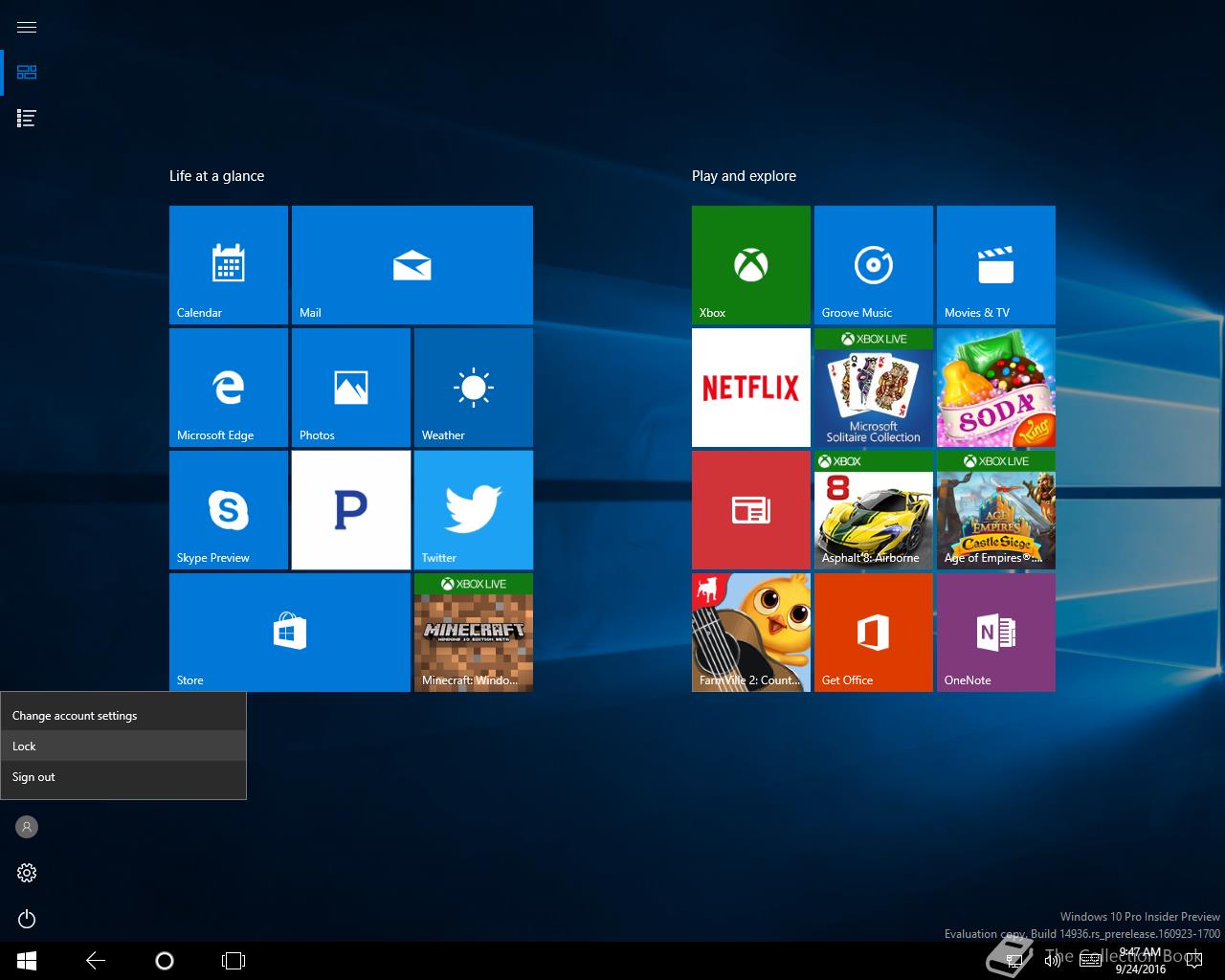Image resolution: width=1225 pixels, height=980 pixels.
Task: Open Cortana circle on taskbar
Action: coord(165,961)
